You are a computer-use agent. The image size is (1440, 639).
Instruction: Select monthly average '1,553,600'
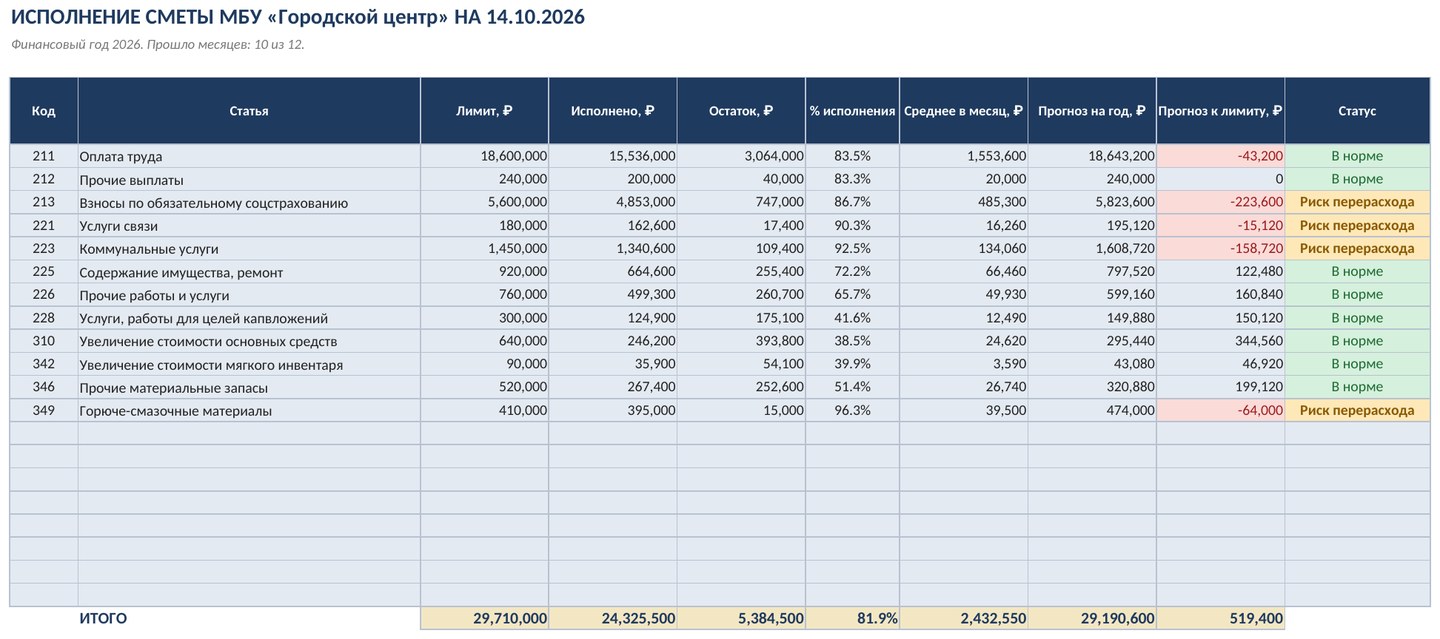pos(964,156)
